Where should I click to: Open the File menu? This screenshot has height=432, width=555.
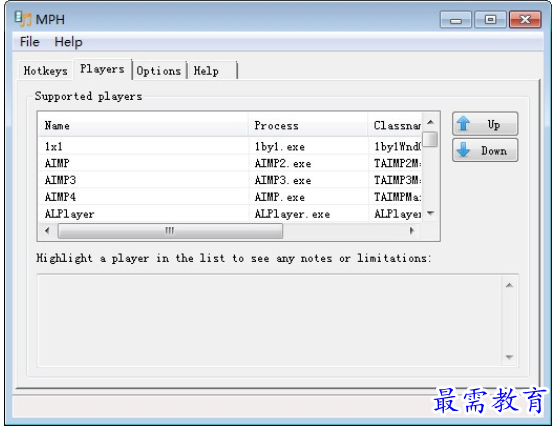point(29,42)
